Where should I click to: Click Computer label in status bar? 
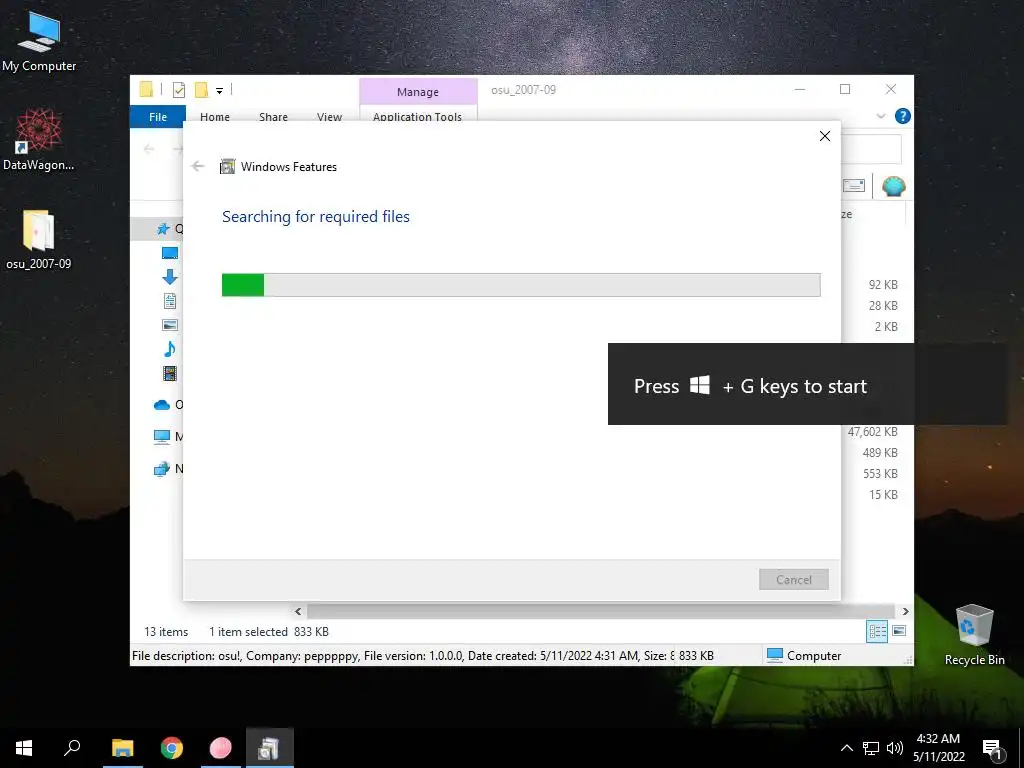pos(814,656)
